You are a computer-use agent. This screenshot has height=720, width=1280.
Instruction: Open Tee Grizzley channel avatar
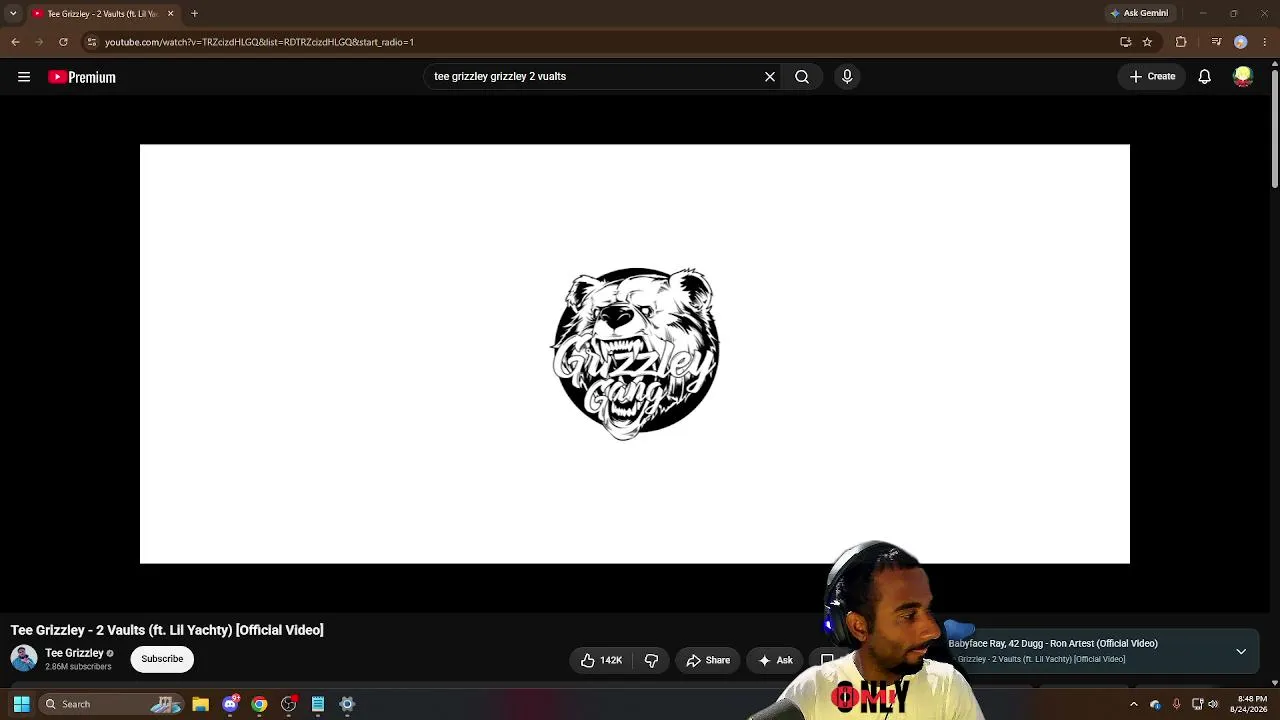point(24,659)
